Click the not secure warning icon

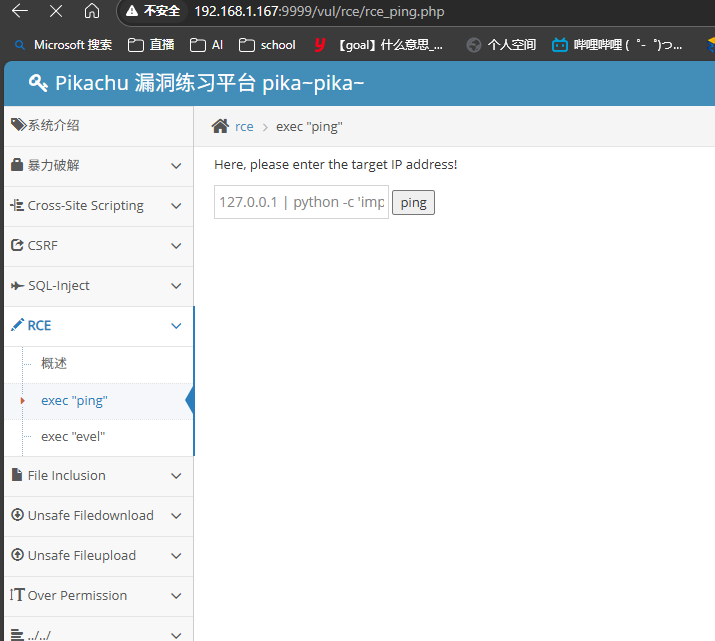click(132, 11)
